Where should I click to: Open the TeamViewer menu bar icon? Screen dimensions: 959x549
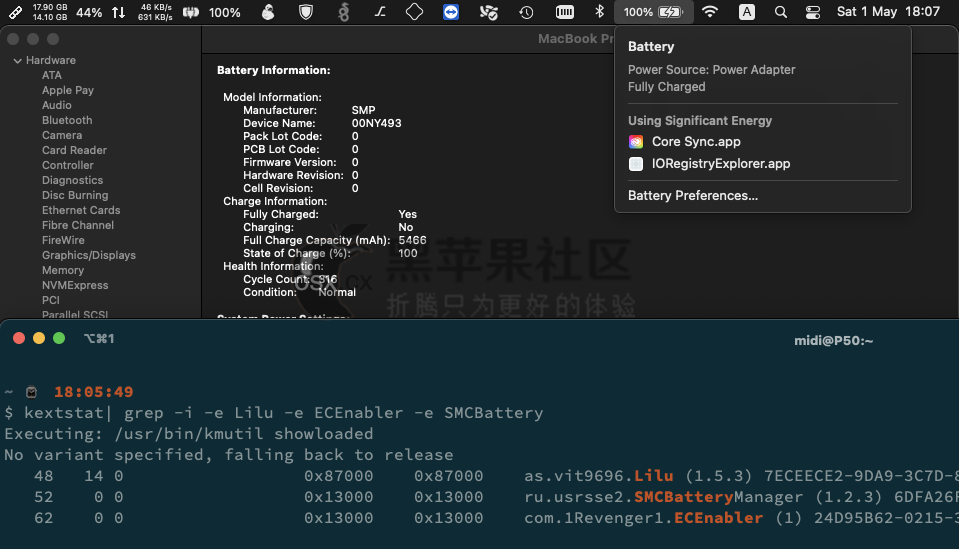click(x=451, y=12)
